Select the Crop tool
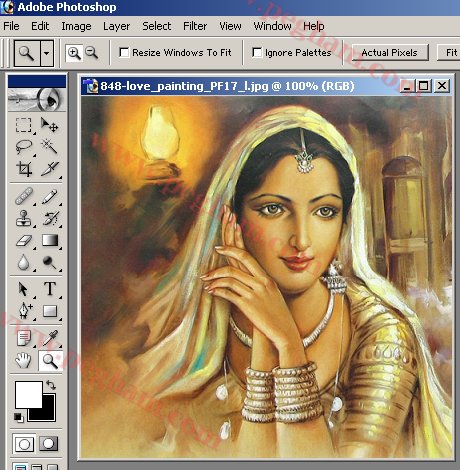Image resolution: width=460 pixels, height=470 pixels. [x=24, y=168]
